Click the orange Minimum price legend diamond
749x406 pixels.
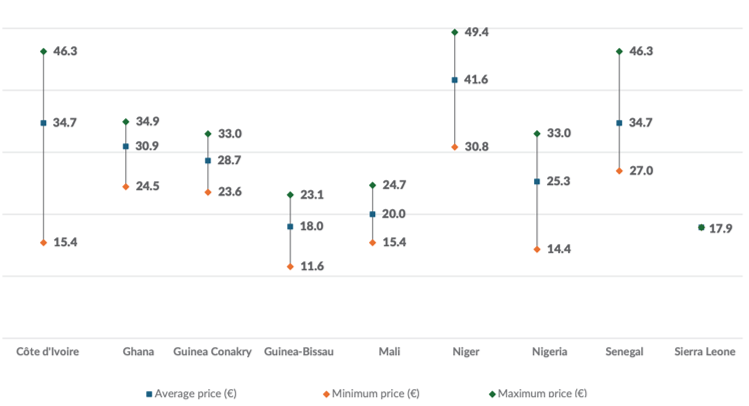[324, 394]
